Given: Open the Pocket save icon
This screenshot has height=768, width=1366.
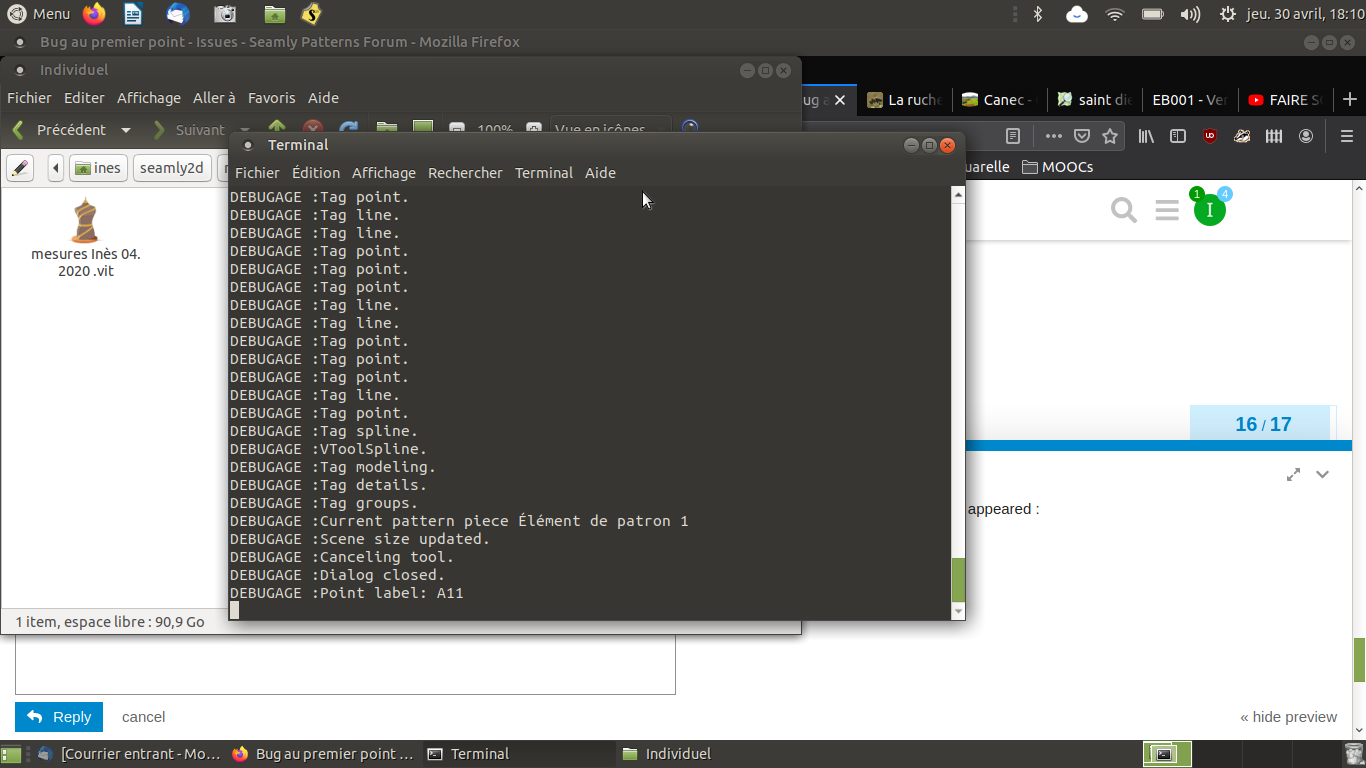Looking at the screenshot, I should (1082, 136).
